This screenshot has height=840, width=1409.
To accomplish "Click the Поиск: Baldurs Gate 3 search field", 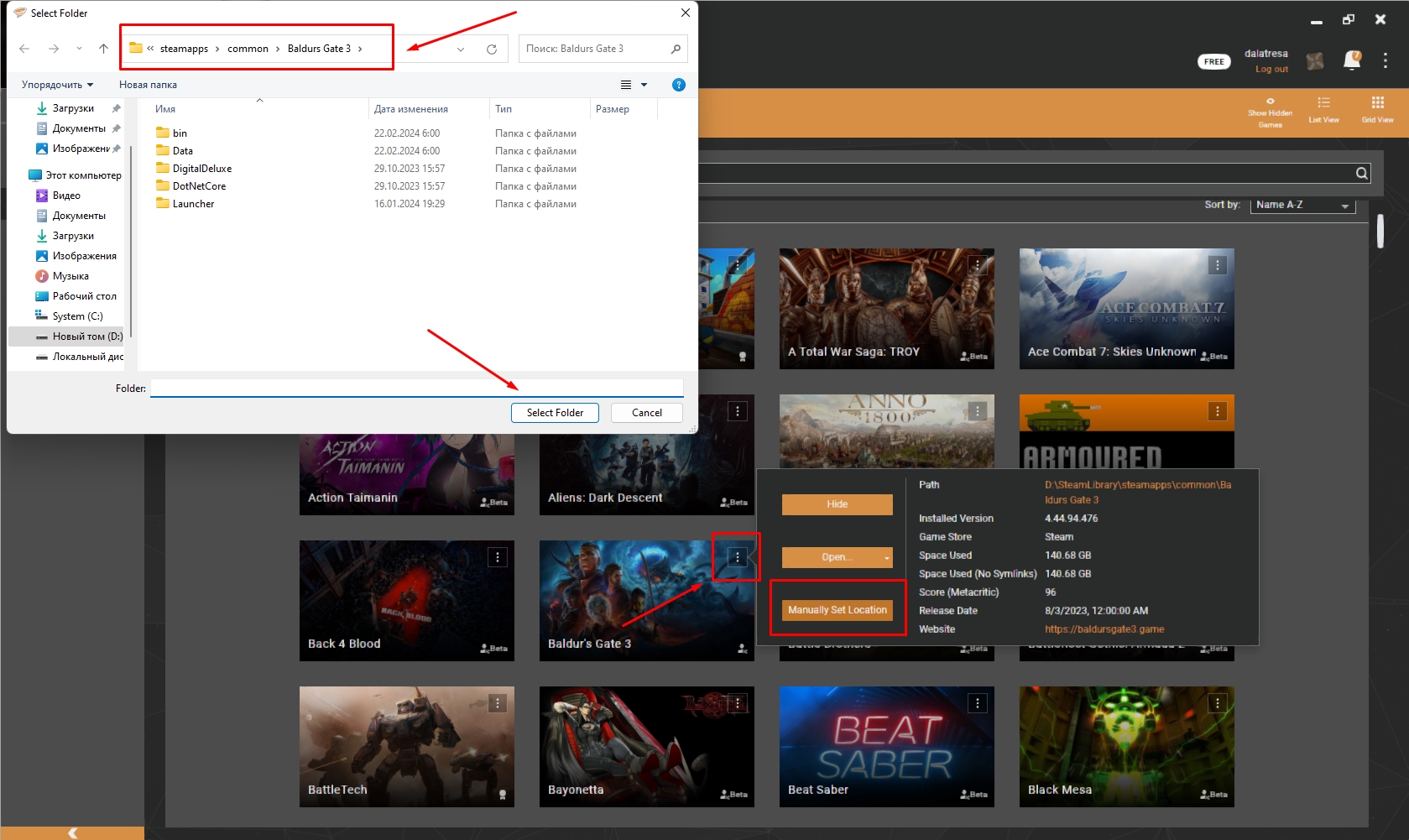I will [x=595, y=49].
